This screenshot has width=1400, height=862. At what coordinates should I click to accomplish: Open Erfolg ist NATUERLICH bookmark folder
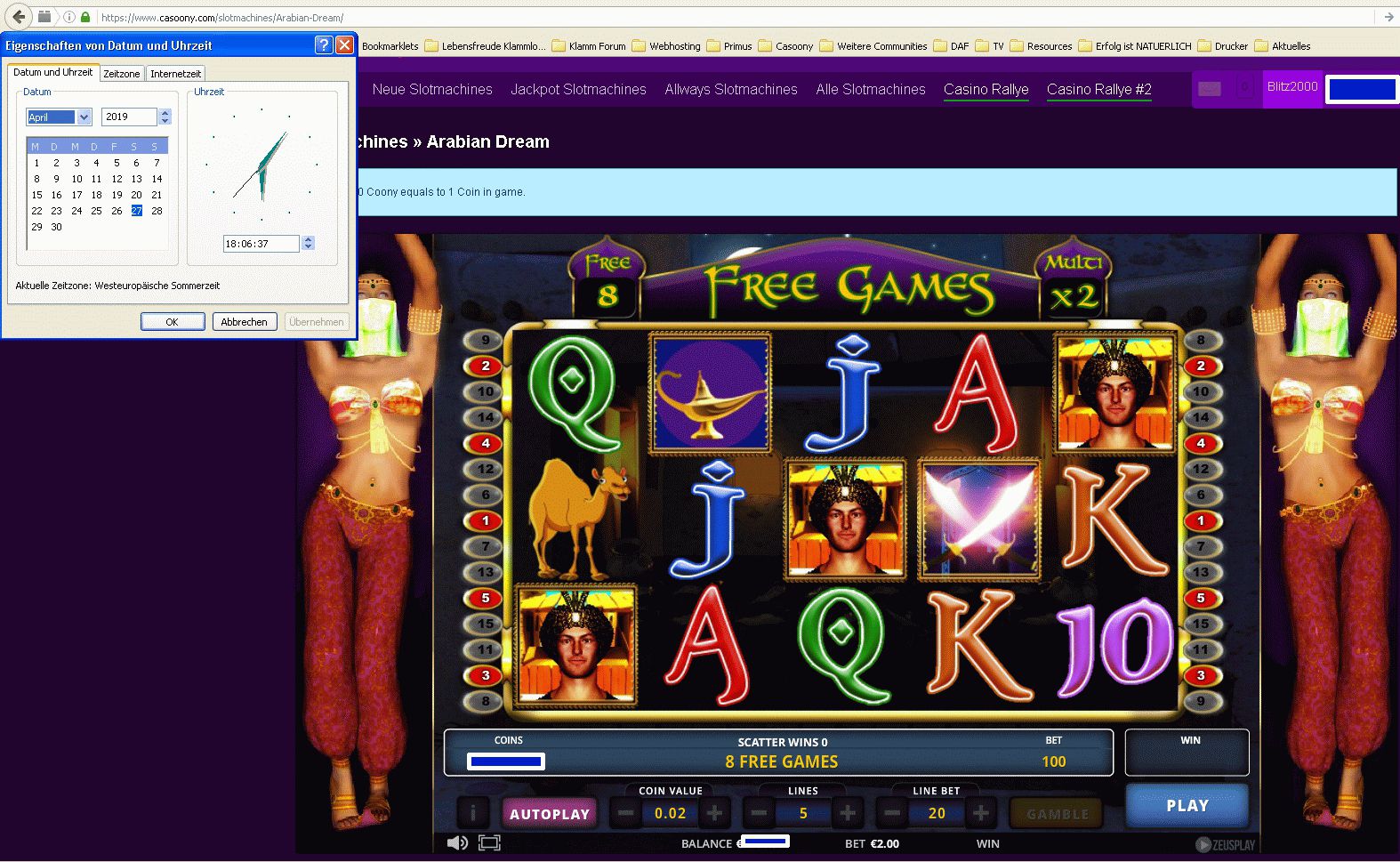coord(1135,46)
